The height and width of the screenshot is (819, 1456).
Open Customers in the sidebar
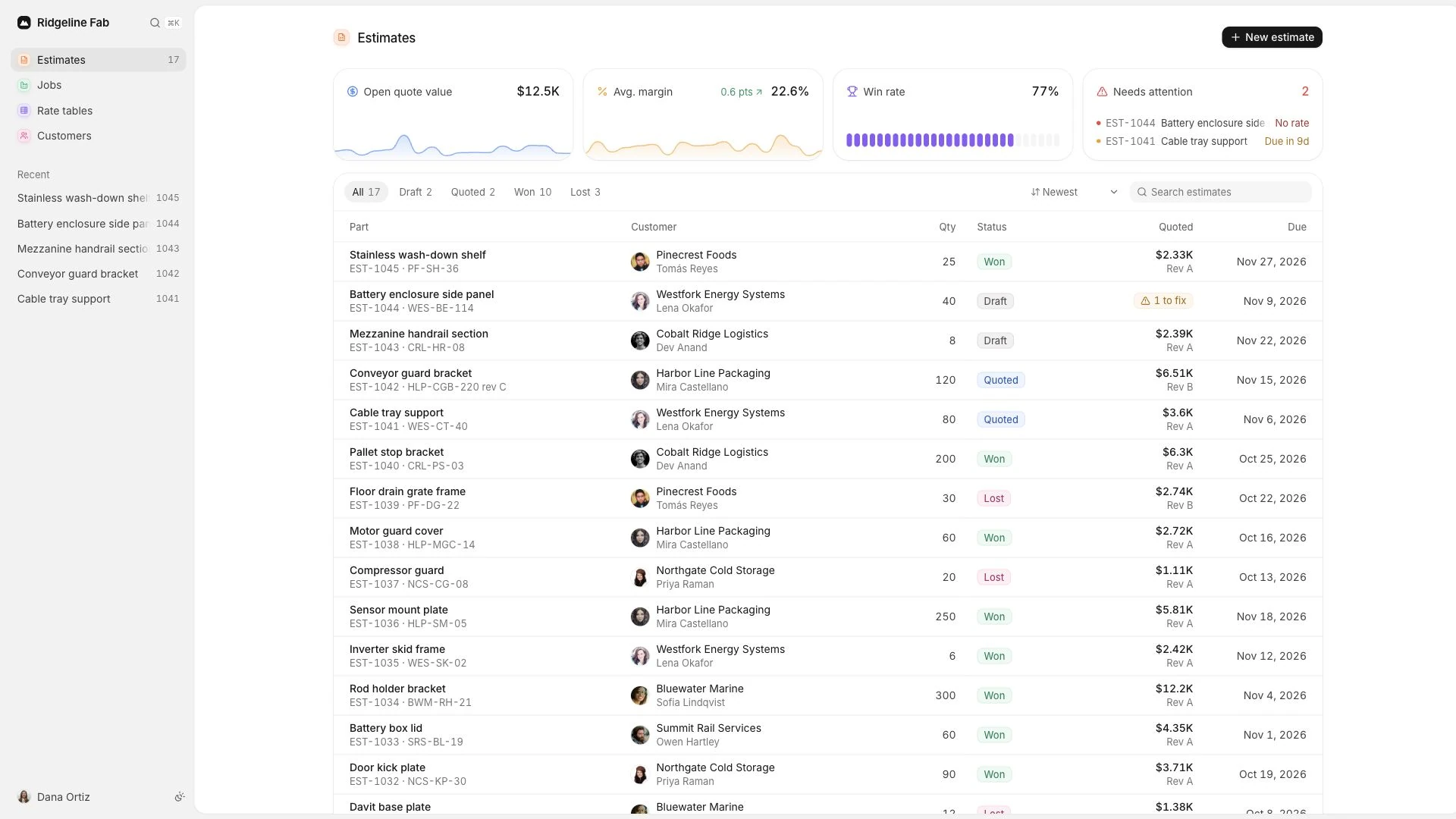99,136
